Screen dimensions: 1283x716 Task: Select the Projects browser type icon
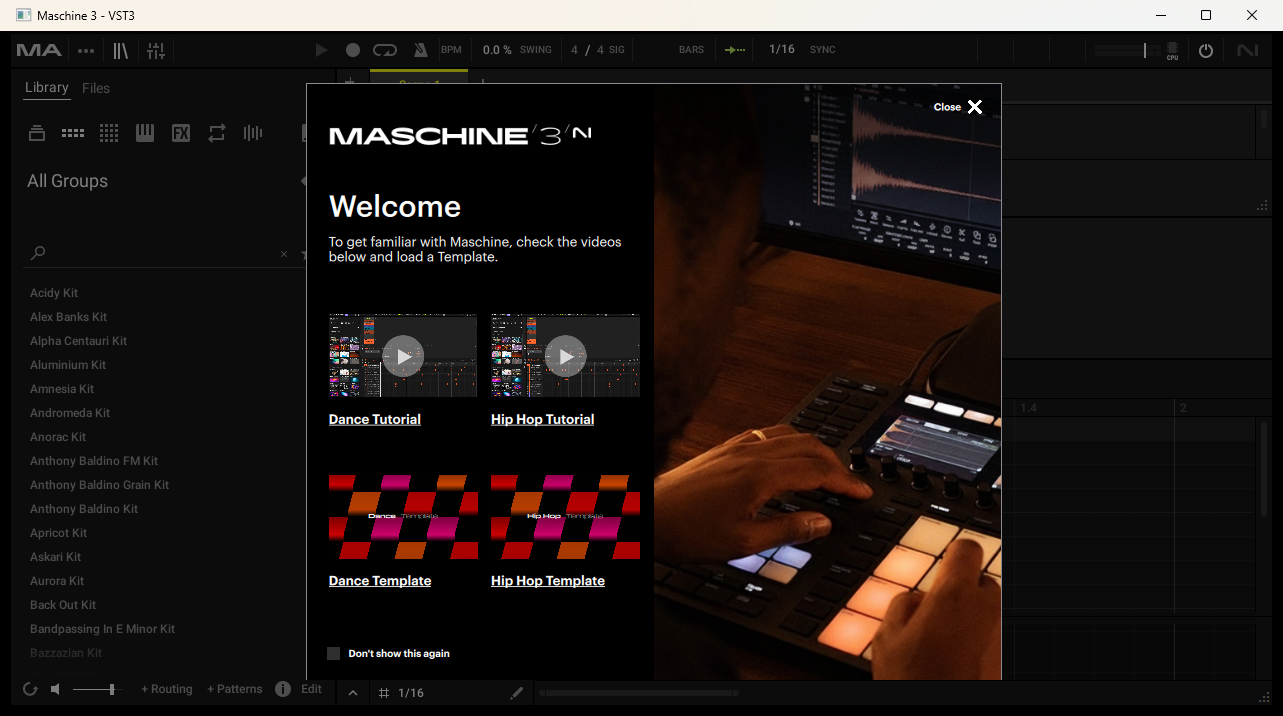point(37,133)
